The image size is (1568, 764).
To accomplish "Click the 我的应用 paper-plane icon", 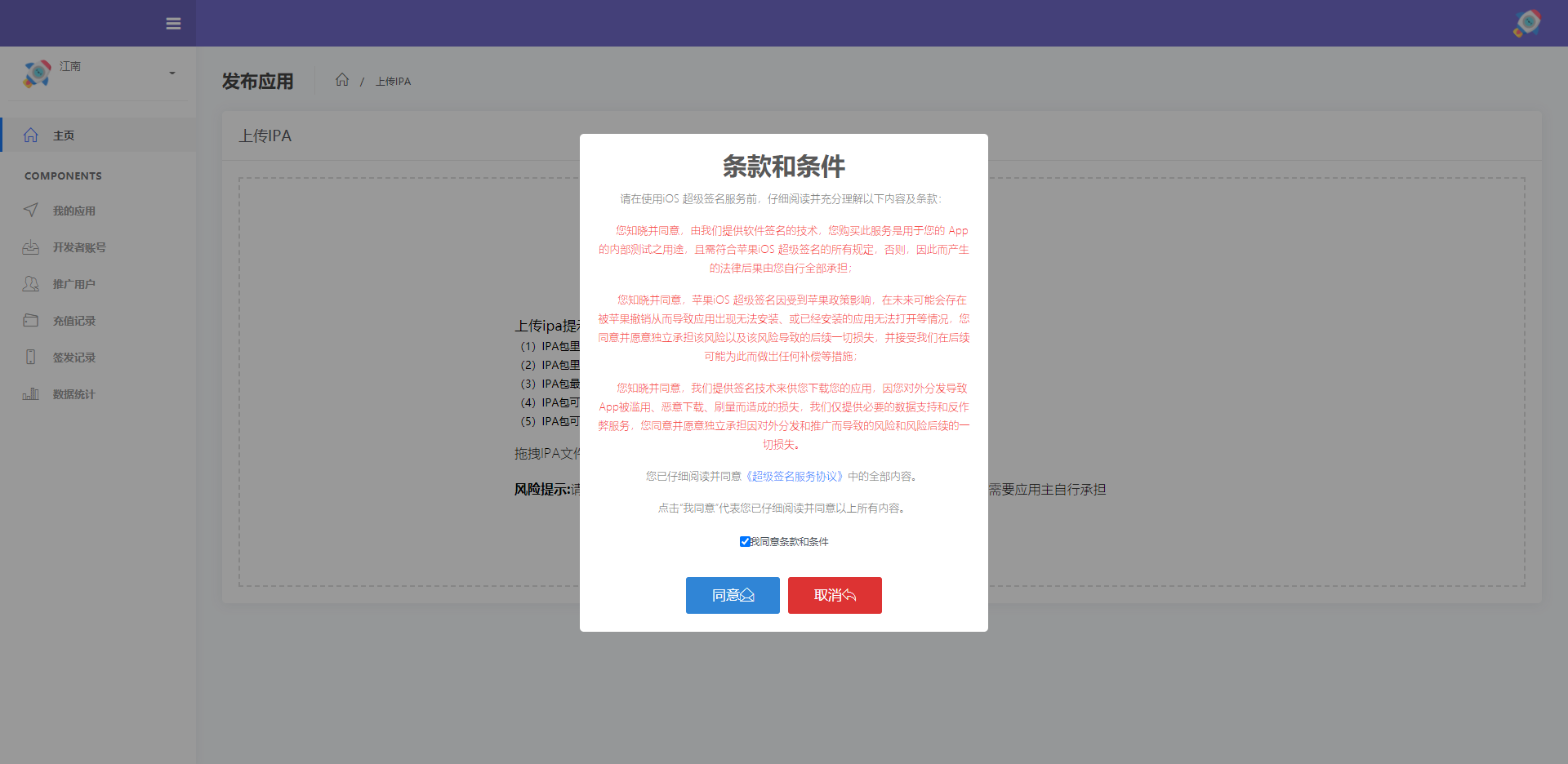I will 31,210.
